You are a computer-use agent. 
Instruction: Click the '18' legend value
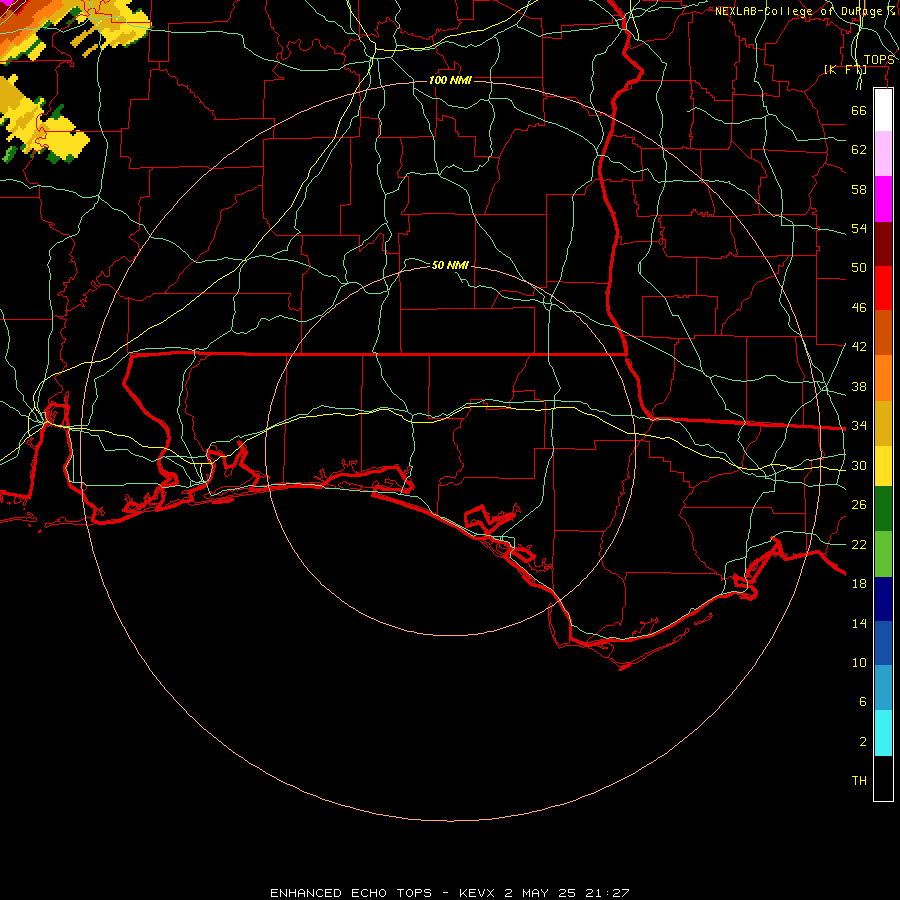859,584
